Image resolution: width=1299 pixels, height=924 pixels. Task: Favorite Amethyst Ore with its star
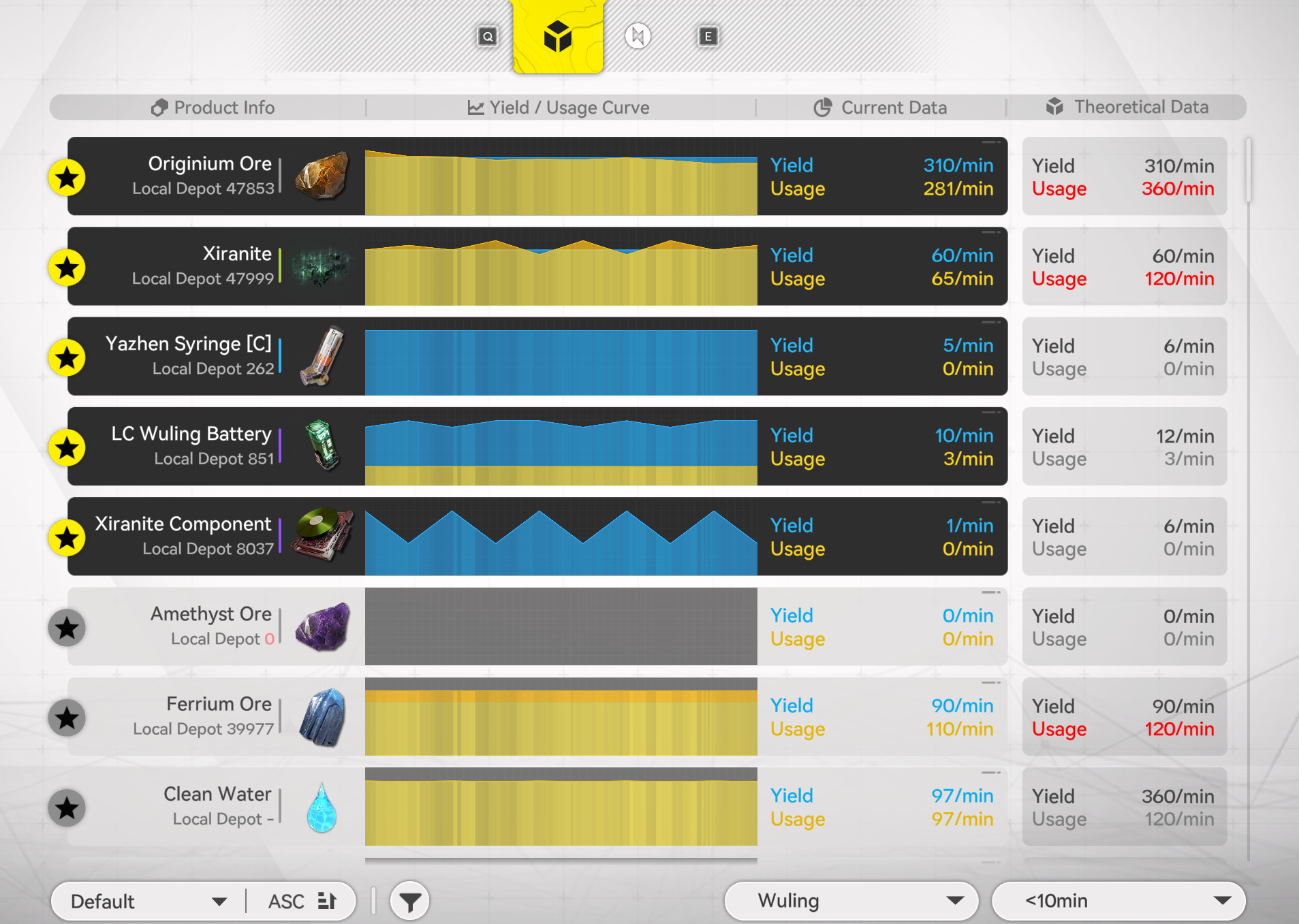coord(67,628)
